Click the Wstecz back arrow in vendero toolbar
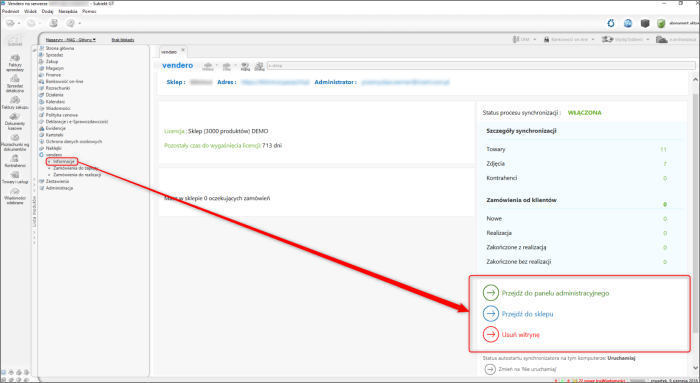The width and height of the screenshot is (700, 383). click(x=208, y=67)
